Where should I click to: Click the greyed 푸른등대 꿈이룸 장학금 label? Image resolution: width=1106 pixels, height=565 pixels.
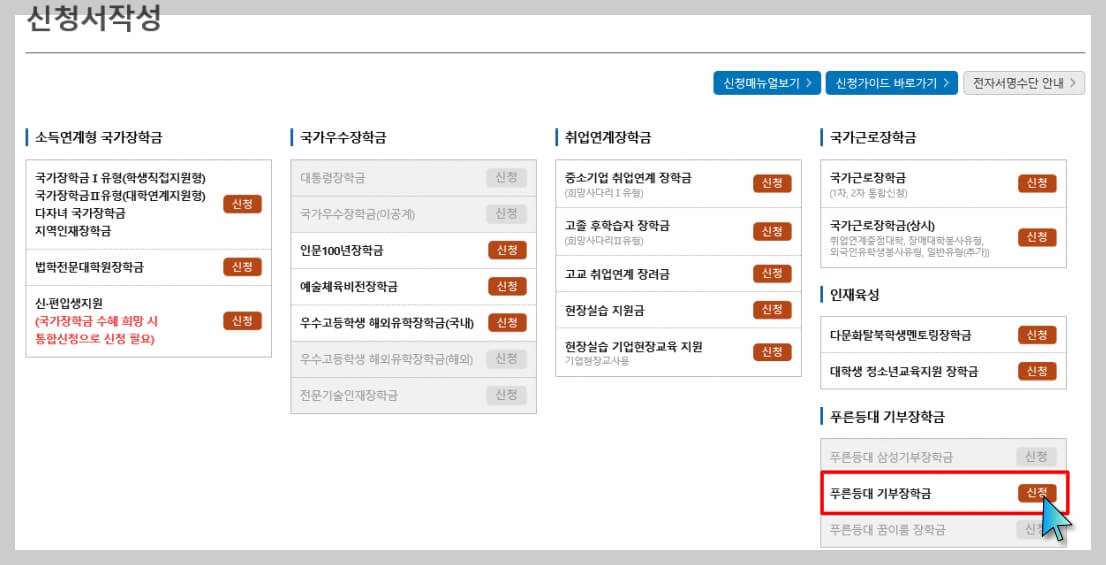[x=887, y=530]
